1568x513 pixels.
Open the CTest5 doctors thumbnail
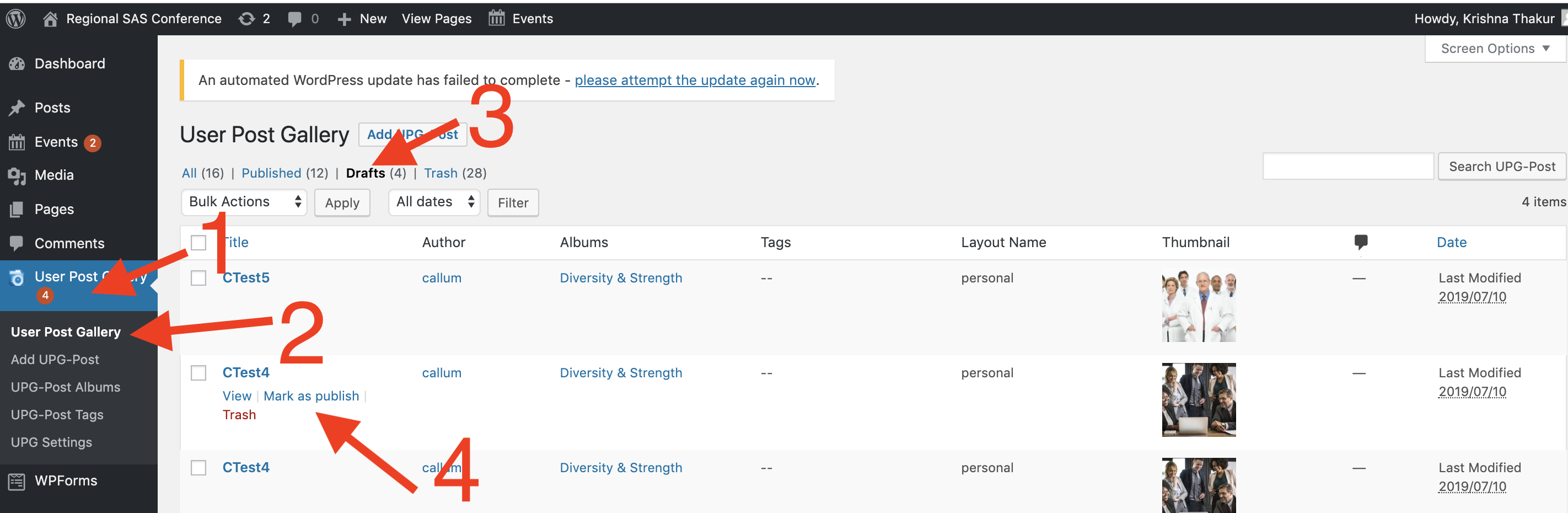[1198, 306]
